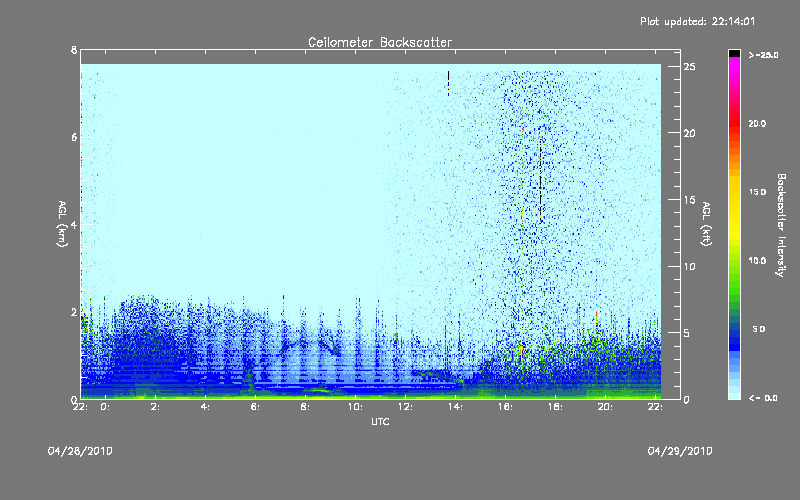Click the '20:' UTC time tick label

click(x=605, y=407)
